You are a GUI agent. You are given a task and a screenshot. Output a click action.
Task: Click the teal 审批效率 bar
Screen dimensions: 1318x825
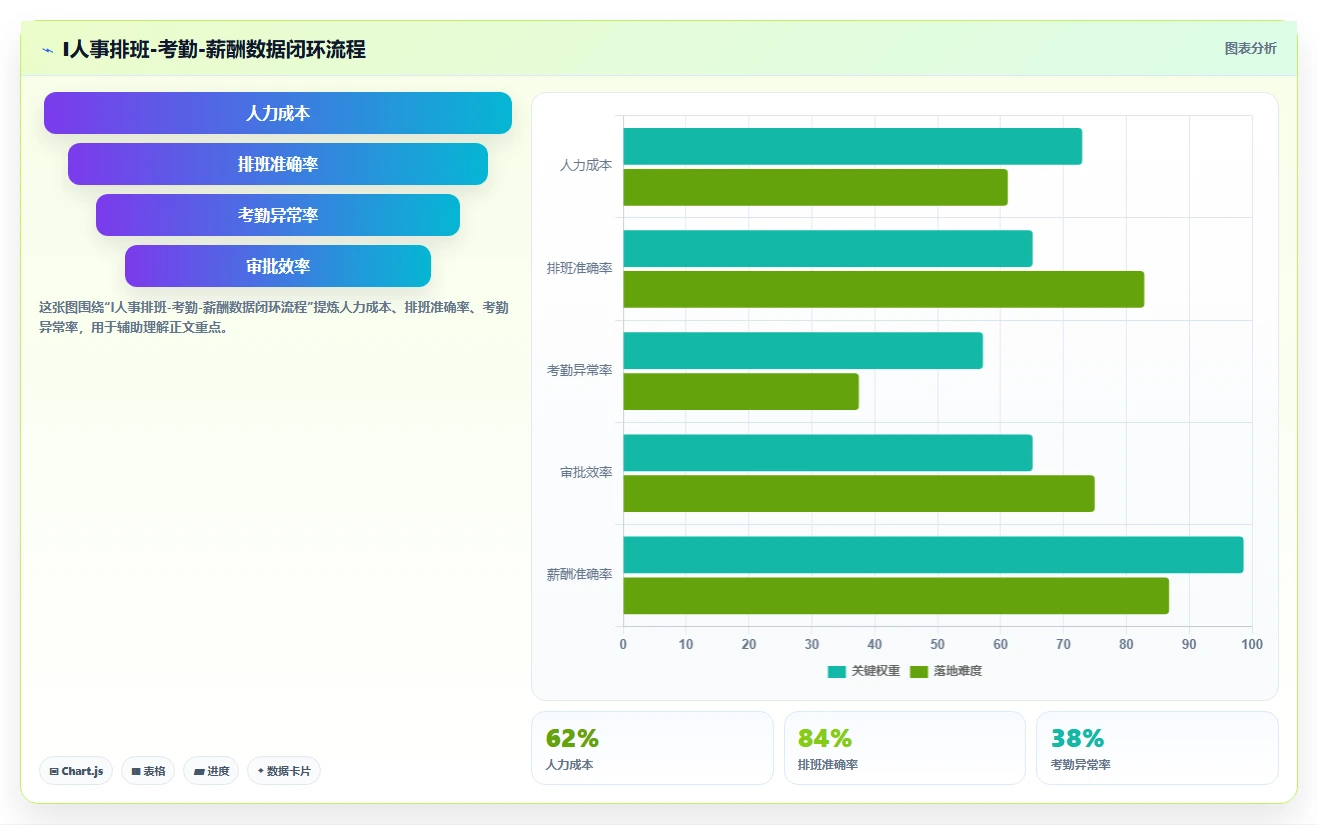[828, 453]
